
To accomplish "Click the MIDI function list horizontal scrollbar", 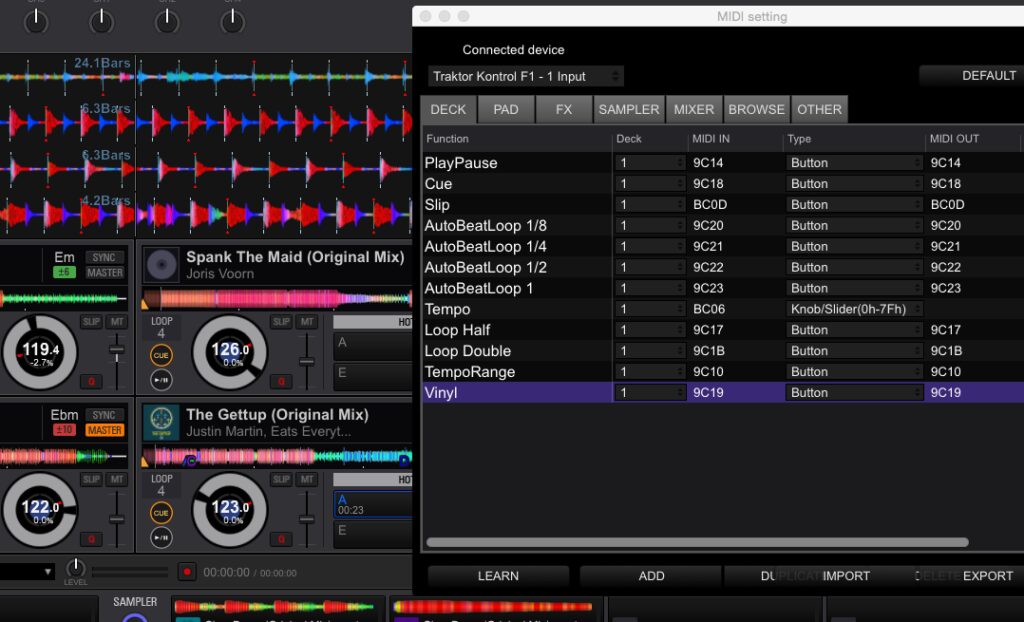I will (x=697, y=542).
